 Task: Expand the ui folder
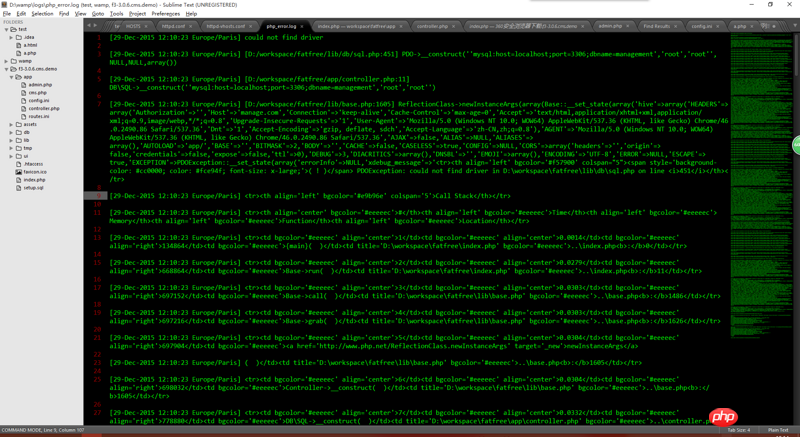click(11, 156)
